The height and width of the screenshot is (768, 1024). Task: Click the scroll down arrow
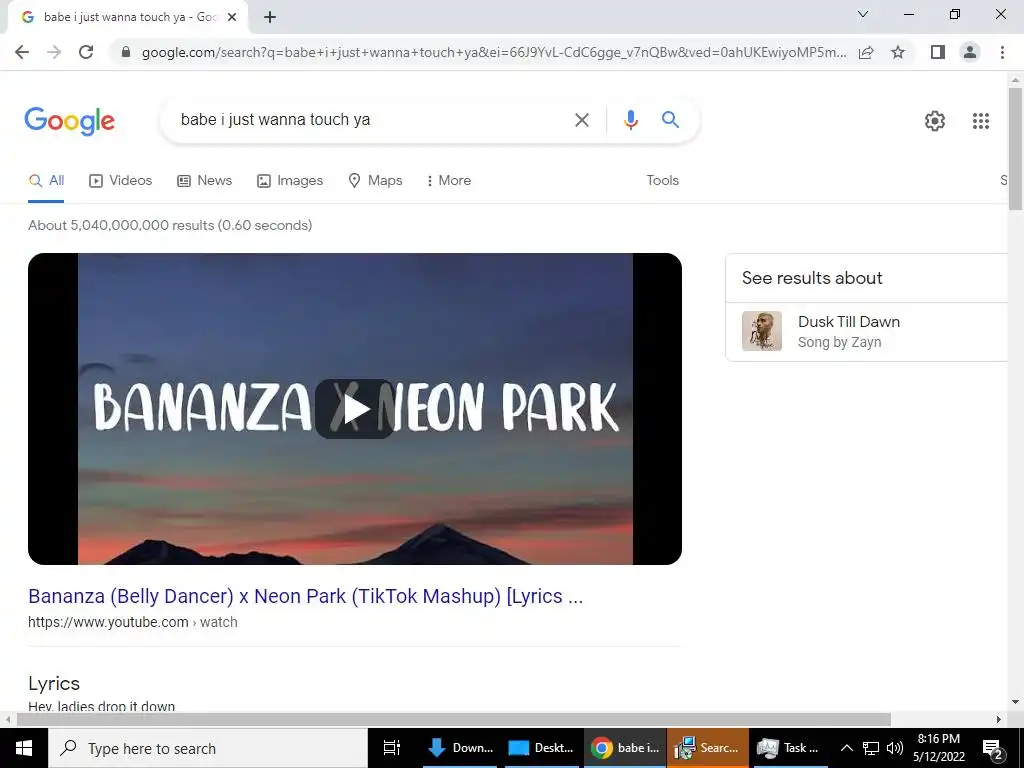tap(1015, 703)
